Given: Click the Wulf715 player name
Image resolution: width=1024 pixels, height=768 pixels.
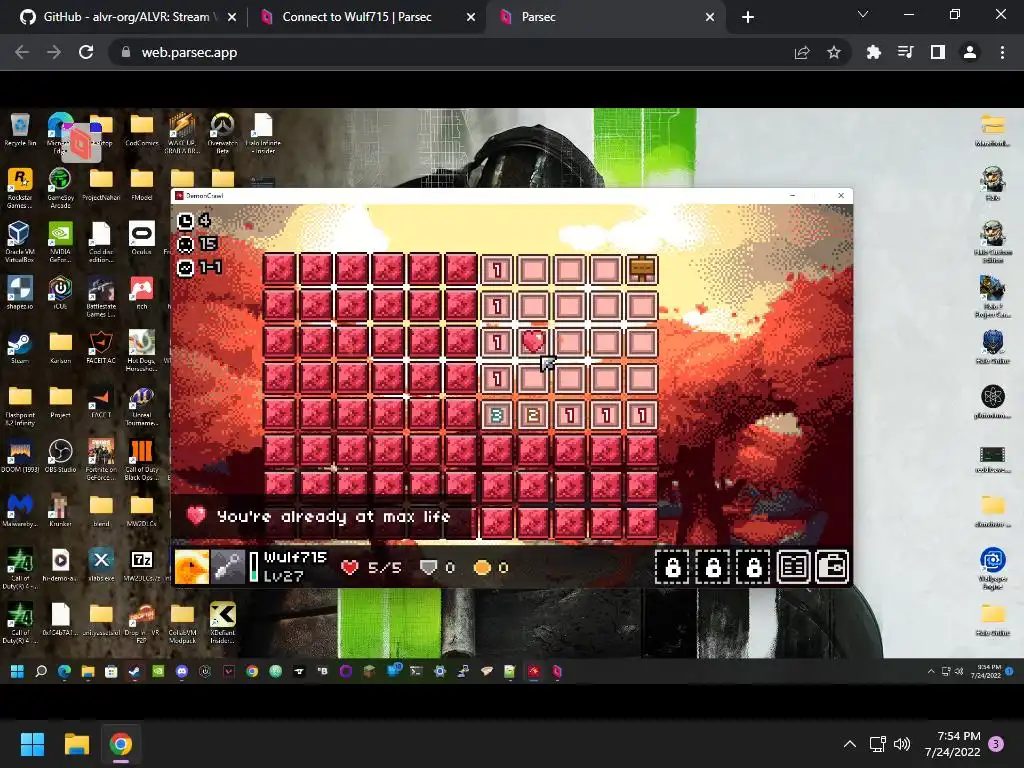Looking at the screenshot, I should [295, 557].
